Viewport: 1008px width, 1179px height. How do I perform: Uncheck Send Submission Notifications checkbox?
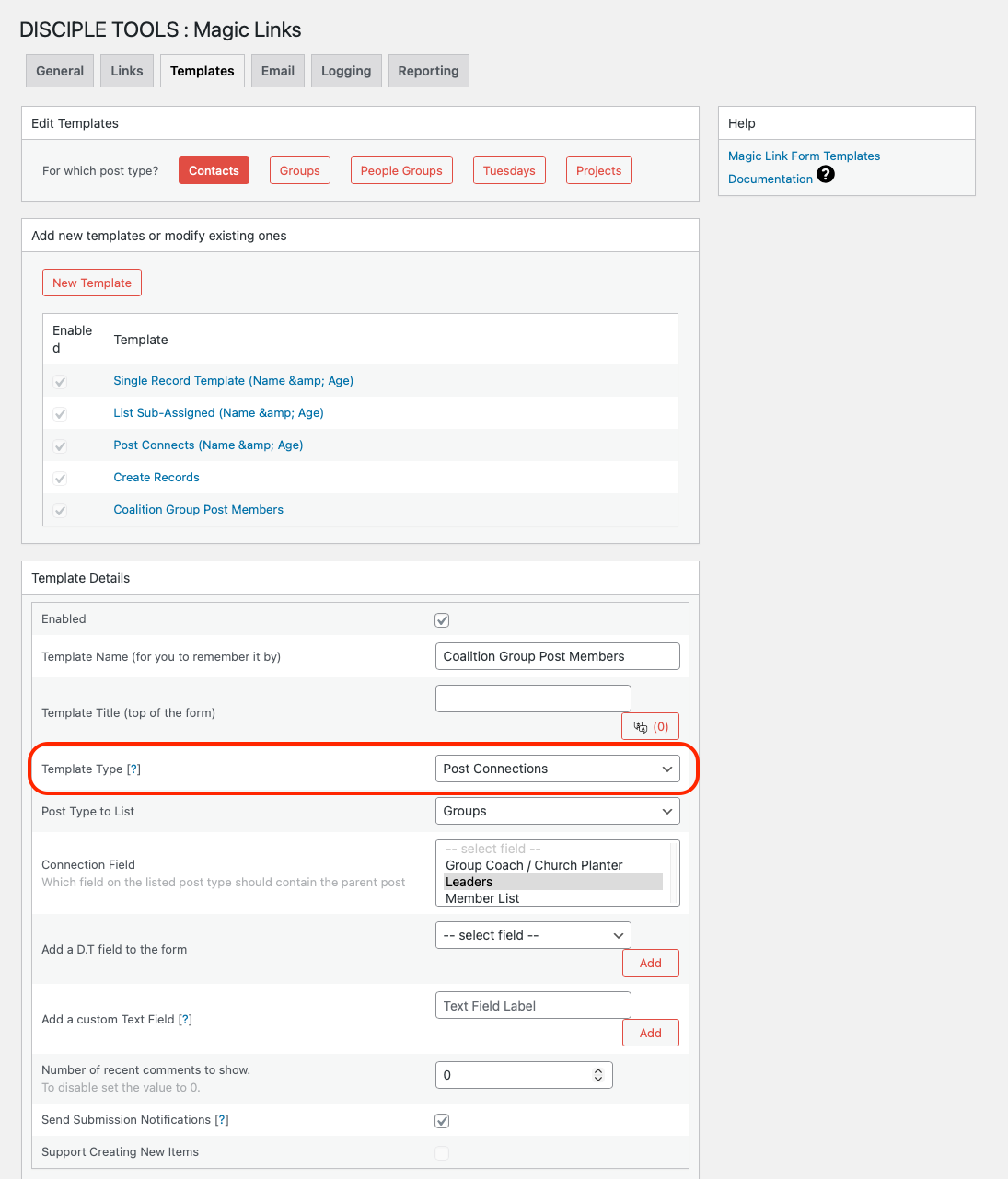click(x=442, y=1121)
